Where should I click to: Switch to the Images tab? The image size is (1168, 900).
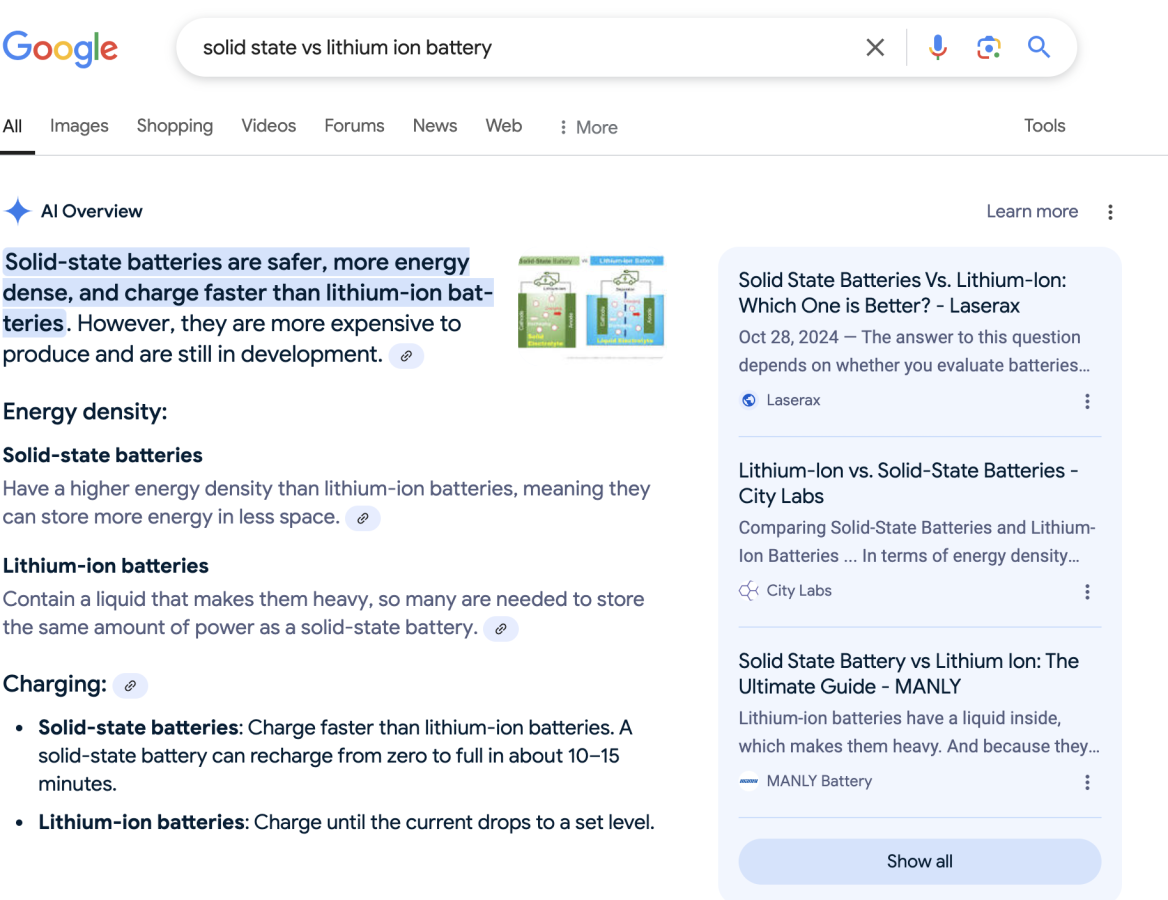[x=79, y=126]
